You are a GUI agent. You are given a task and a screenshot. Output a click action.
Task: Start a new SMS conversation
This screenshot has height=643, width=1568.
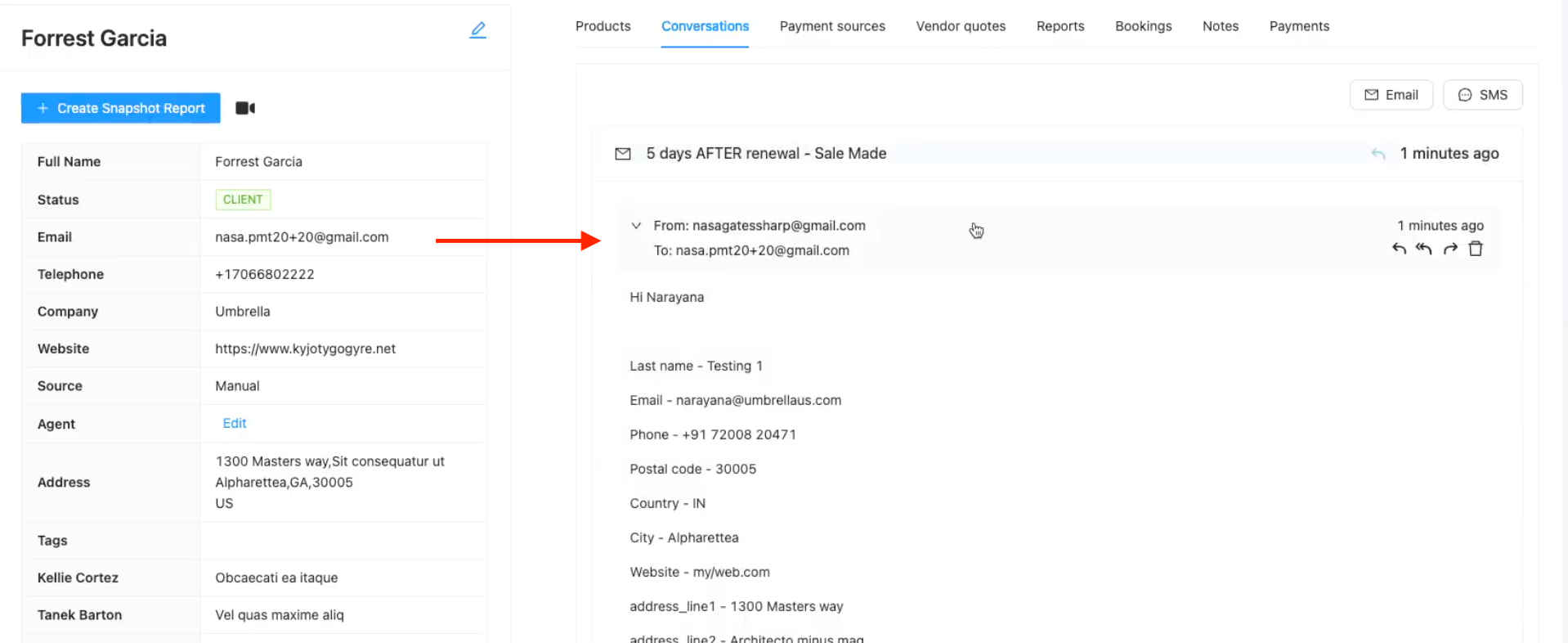[1482, 95]
